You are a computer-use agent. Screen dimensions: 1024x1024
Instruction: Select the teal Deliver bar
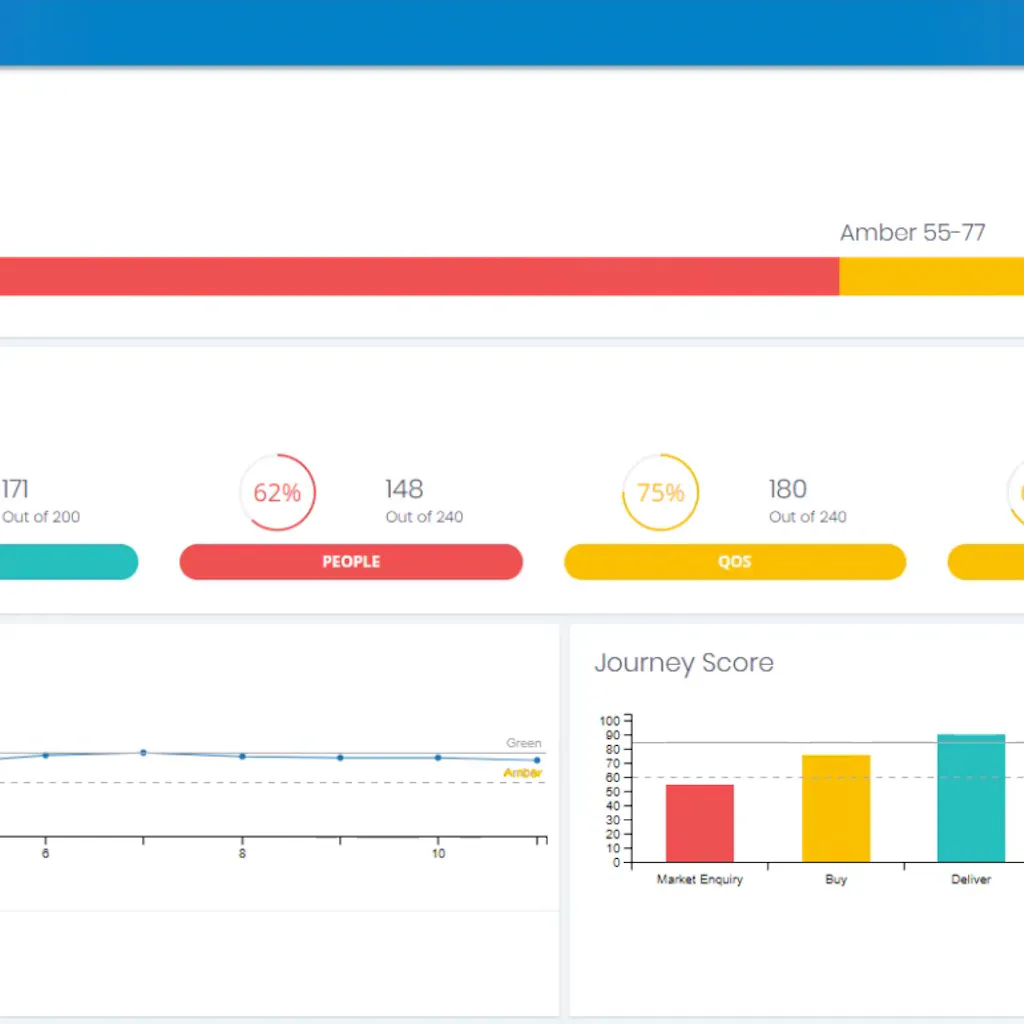tap(971, 798)
